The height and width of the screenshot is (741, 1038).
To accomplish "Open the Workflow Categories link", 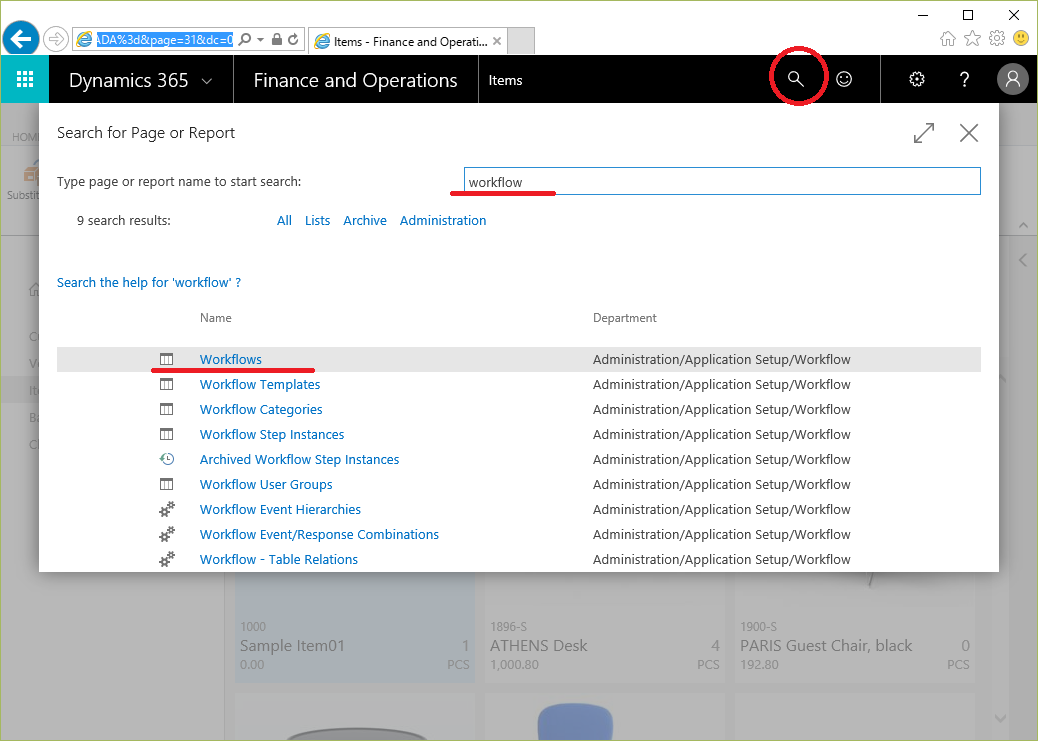I will [261, 409].
